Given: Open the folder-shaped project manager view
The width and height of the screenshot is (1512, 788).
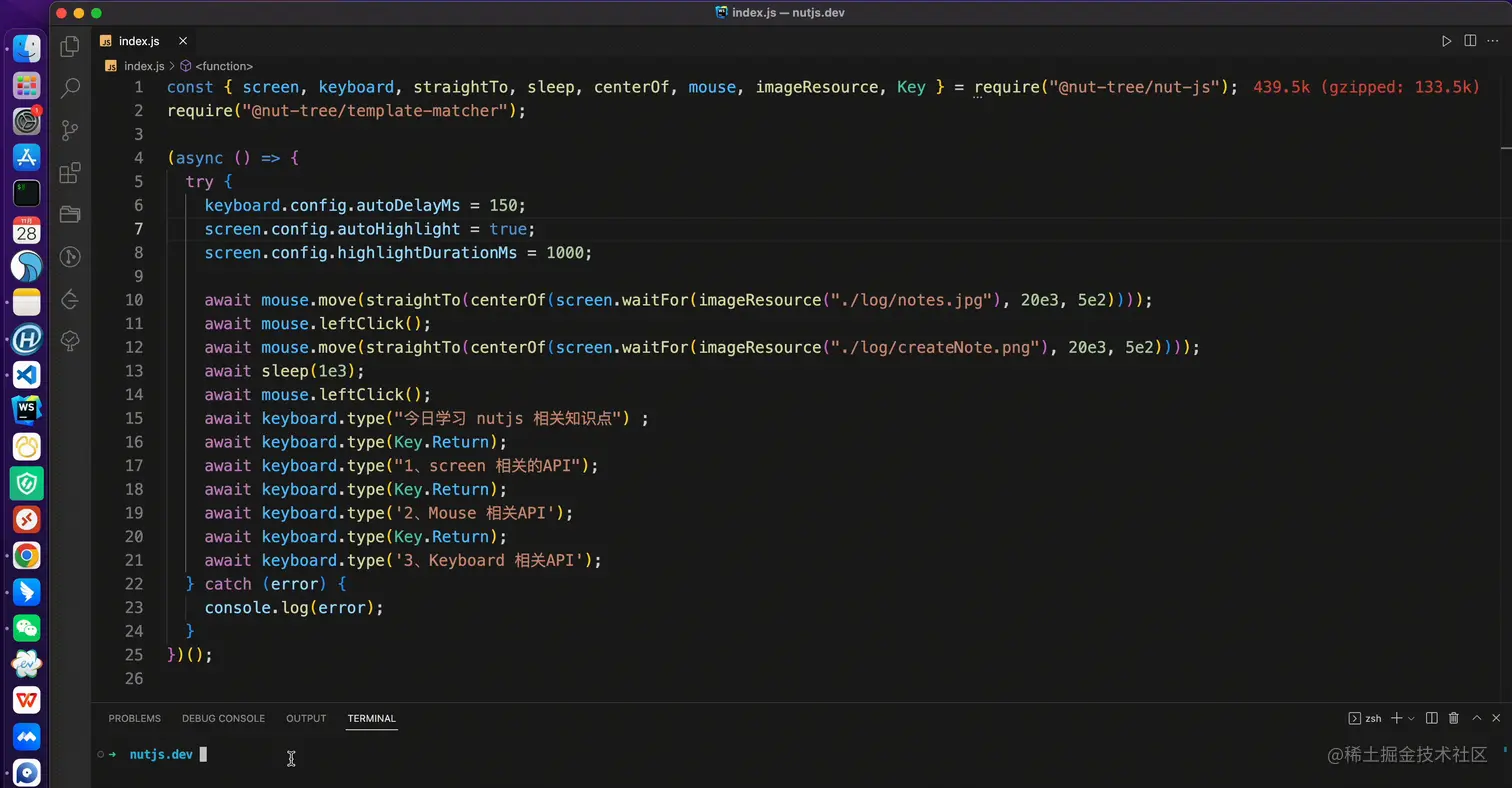Looking at the screenshot, I should click(x=70, y=214).
